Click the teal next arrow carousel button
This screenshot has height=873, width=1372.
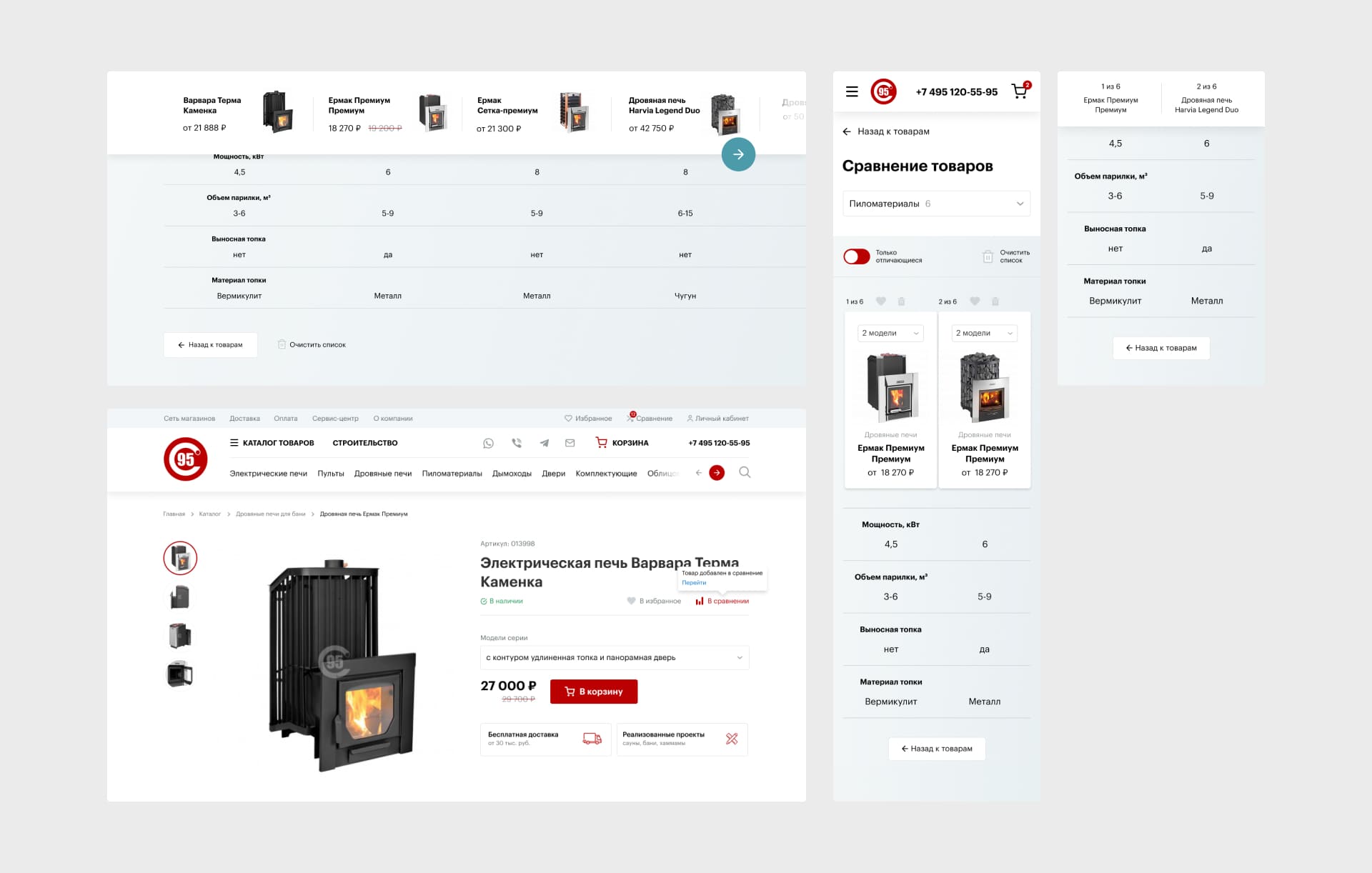pos(738,154)
